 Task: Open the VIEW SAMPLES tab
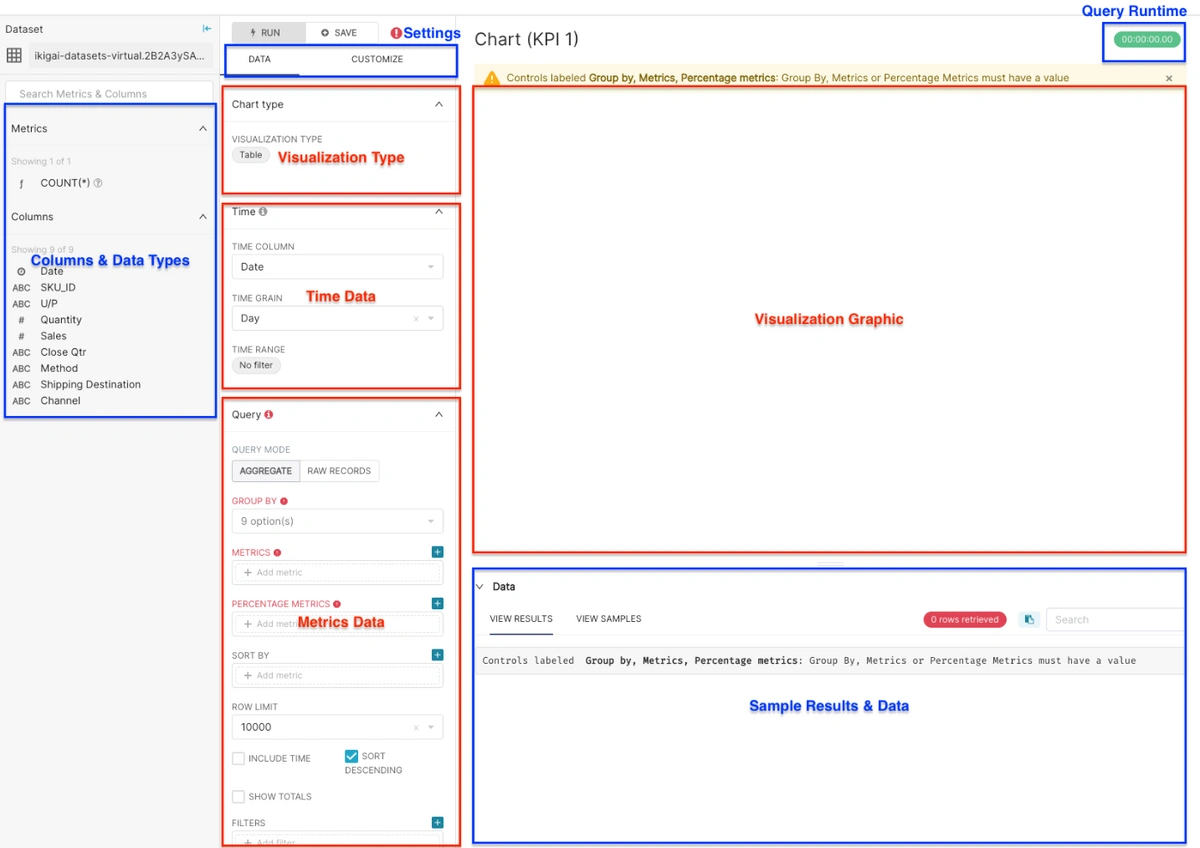[609, 619]
